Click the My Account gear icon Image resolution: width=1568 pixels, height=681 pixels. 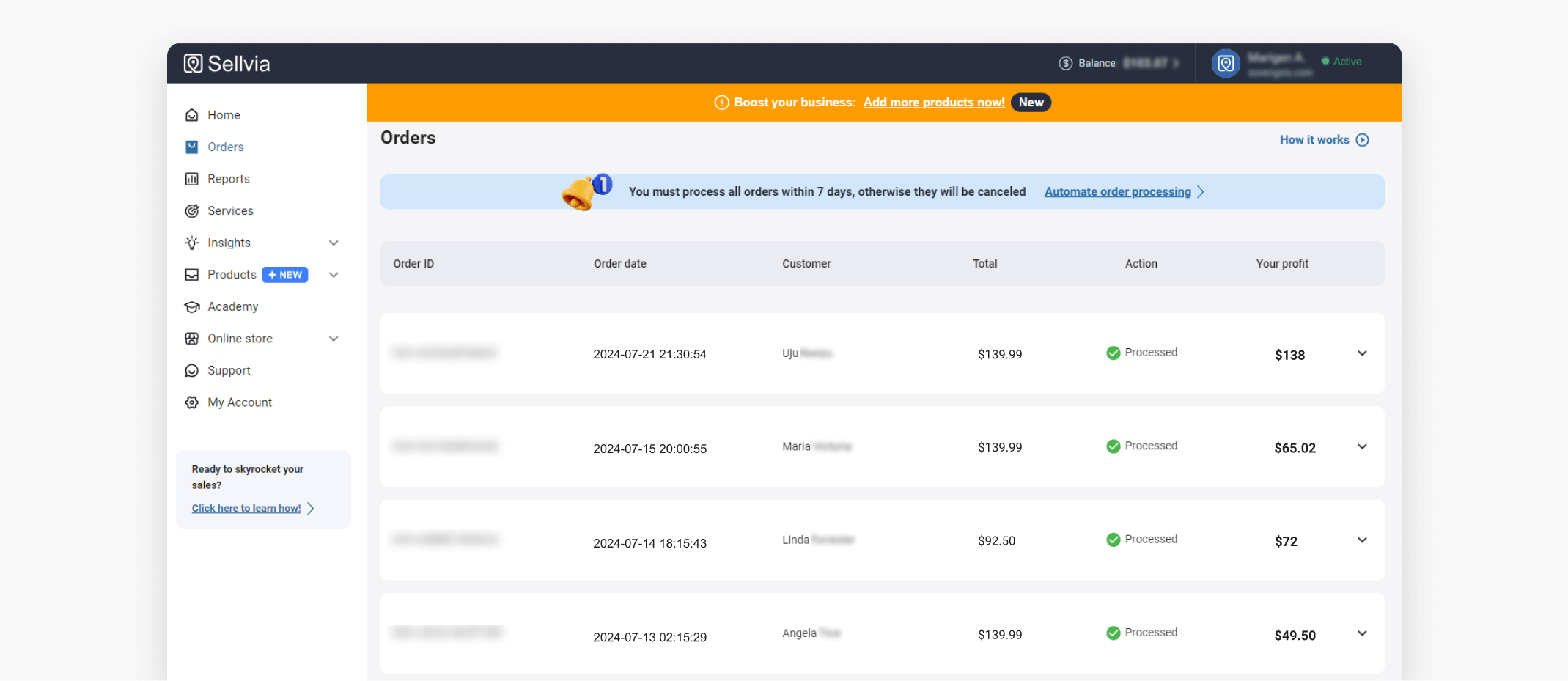pyautogui.click(x=192, y=402)
